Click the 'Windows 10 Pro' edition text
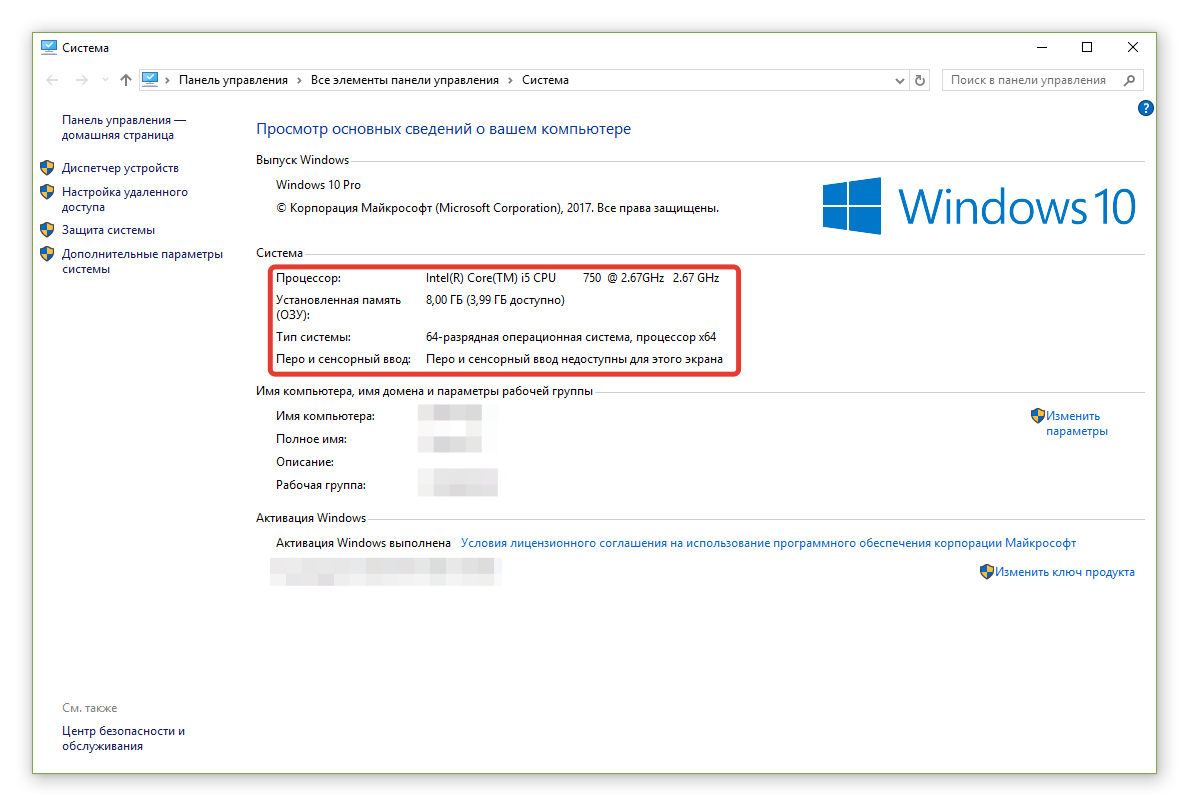 click(318, 185)
